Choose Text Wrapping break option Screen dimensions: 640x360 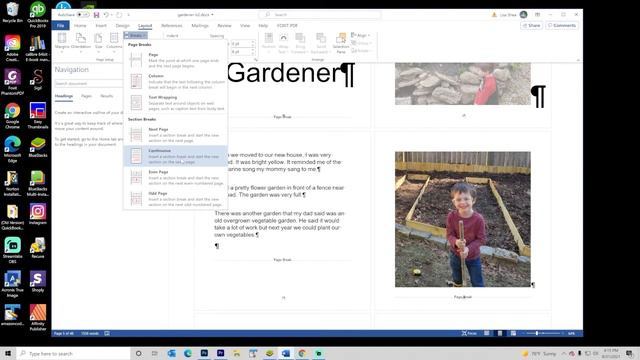176,103
